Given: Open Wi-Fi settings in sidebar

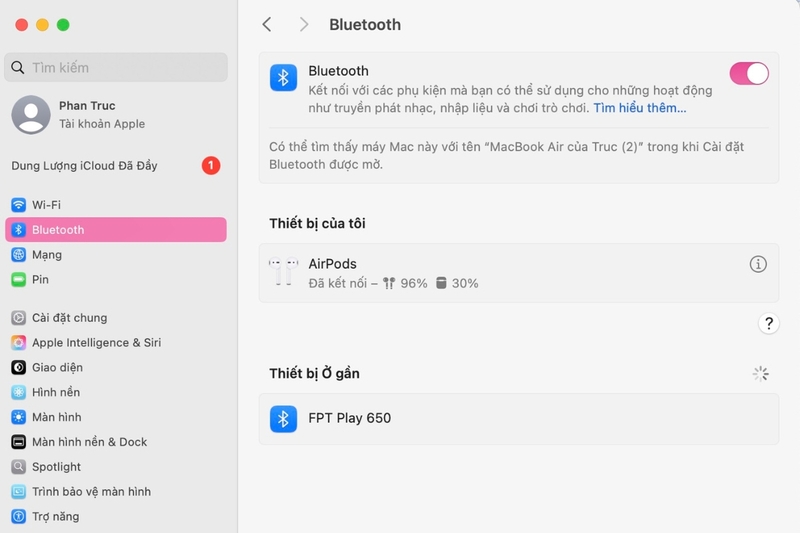Looking at the screenshot, I should tap(116, 205).
